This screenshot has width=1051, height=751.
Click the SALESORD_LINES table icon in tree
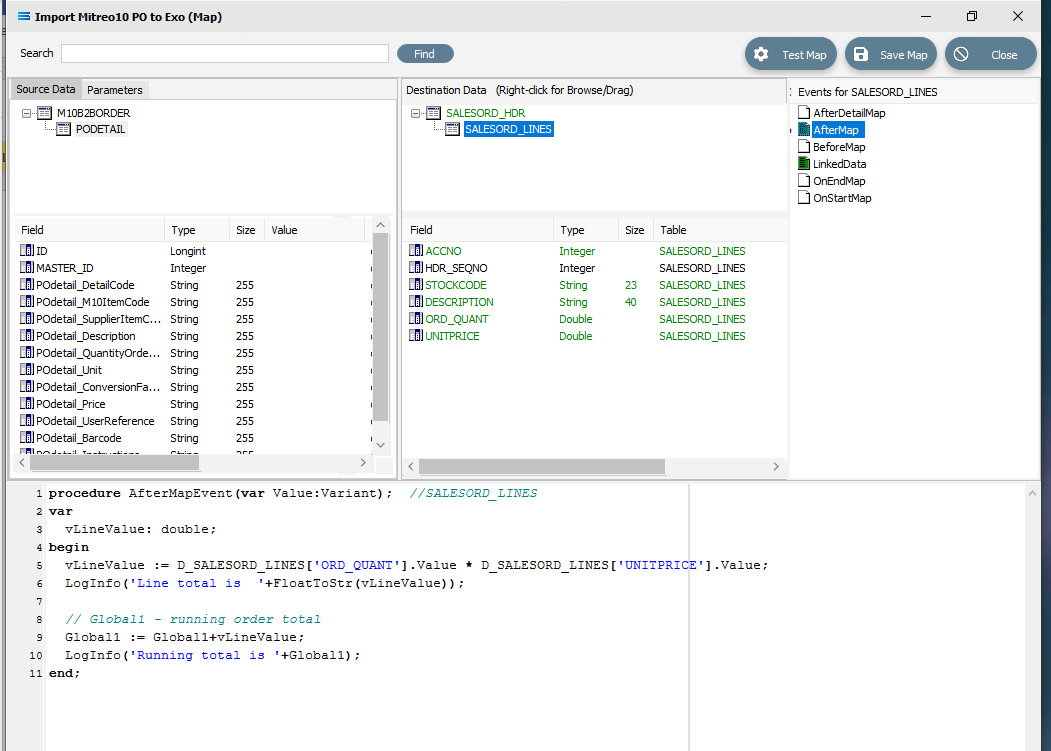453,129
